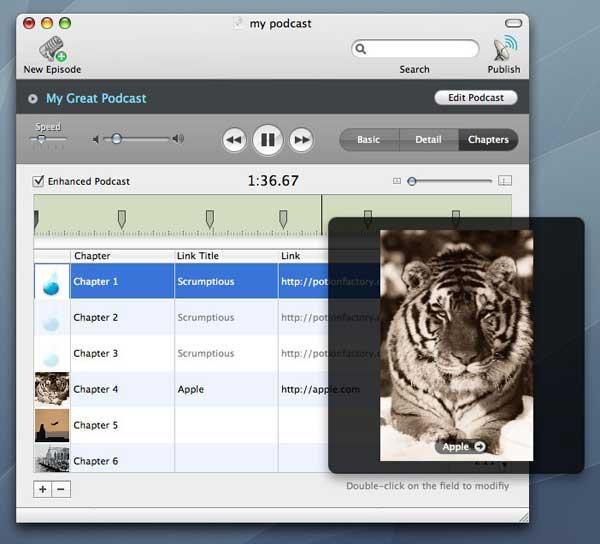Click Apple link title in Chapter 4 row

pos(191,389)
